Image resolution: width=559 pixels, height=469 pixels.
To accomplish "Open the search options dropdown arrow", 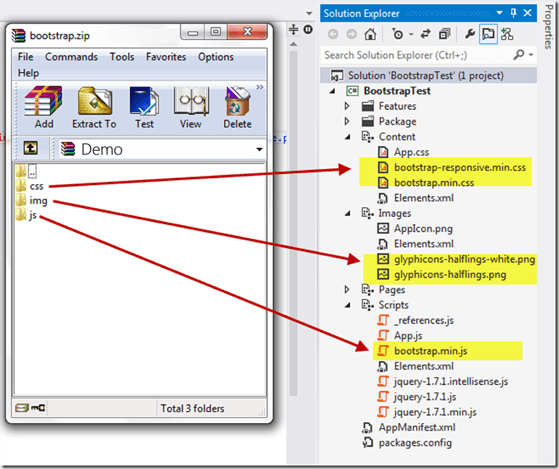I will pos(531,55).
